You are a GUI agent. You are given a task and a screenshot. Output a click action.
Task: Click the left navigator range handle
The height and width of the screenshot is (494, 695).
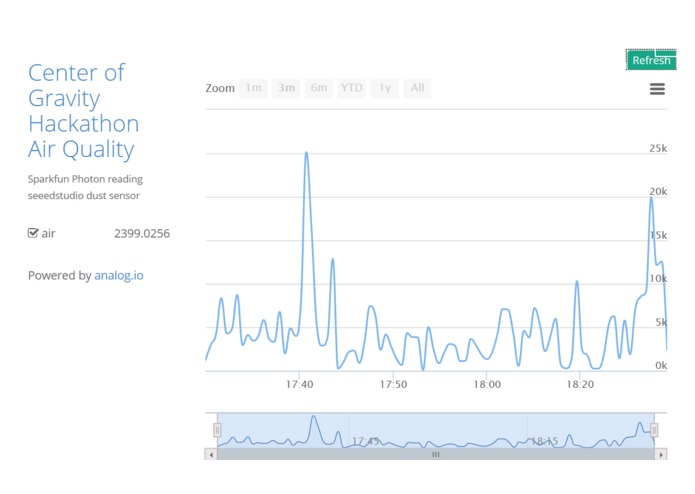tap(217, 430)
